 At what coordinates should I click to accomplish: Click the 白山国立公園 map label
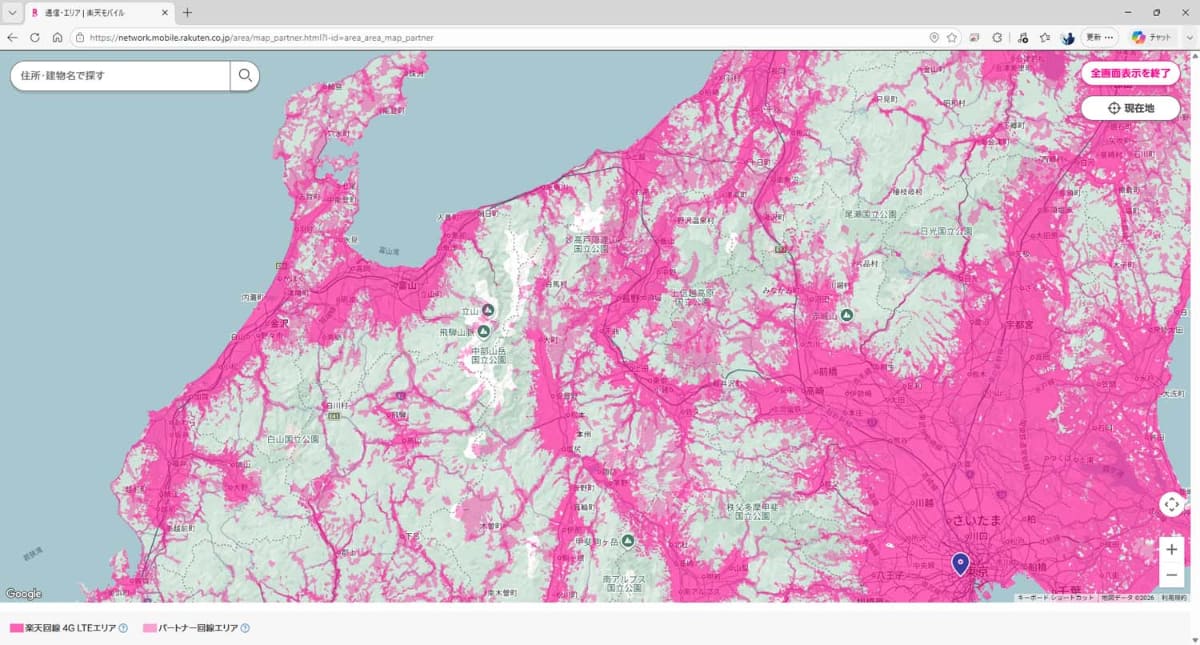point(292,440)
